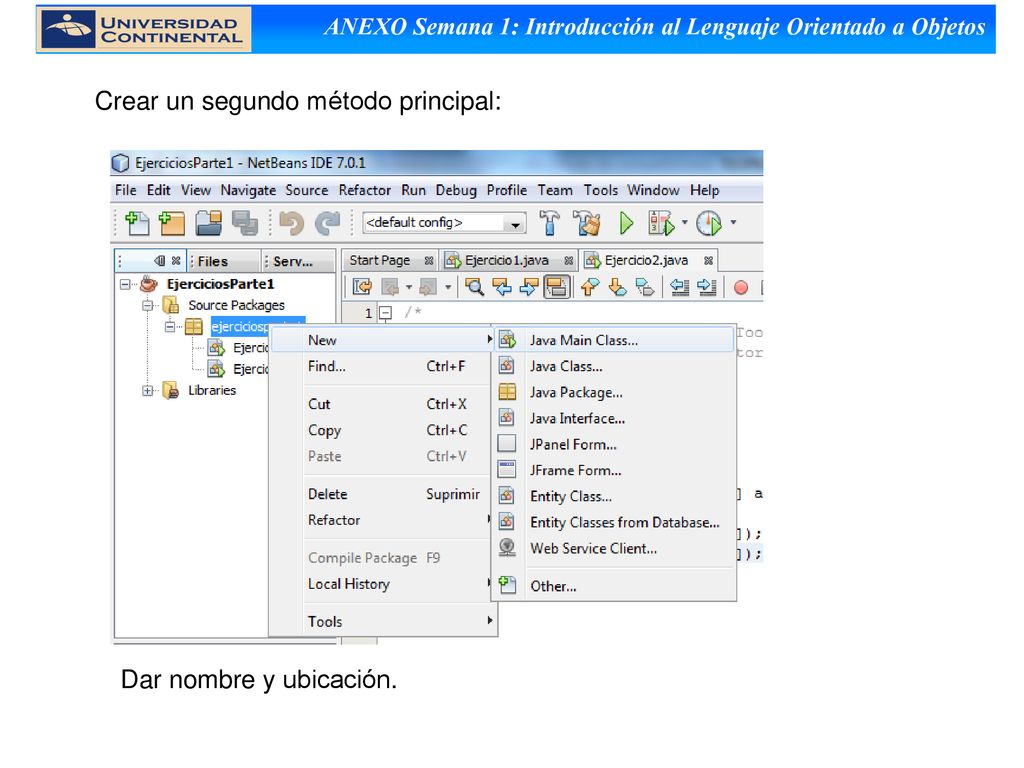Screen dimensions: 1024x768
Task: Click the Profile Project clock icon
Action: (x=709, y=223)
